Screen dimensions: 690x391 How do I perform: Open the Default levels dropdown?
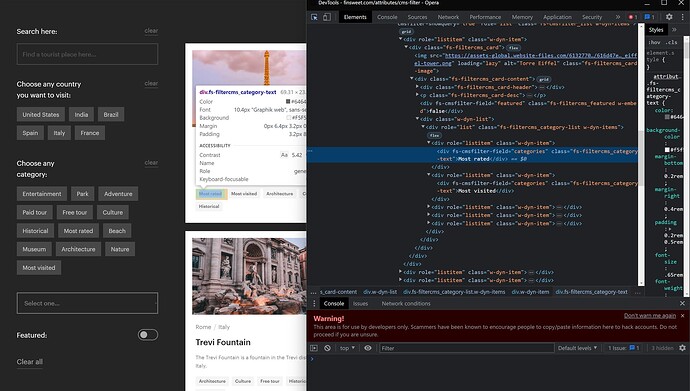[x=577, y=348]
